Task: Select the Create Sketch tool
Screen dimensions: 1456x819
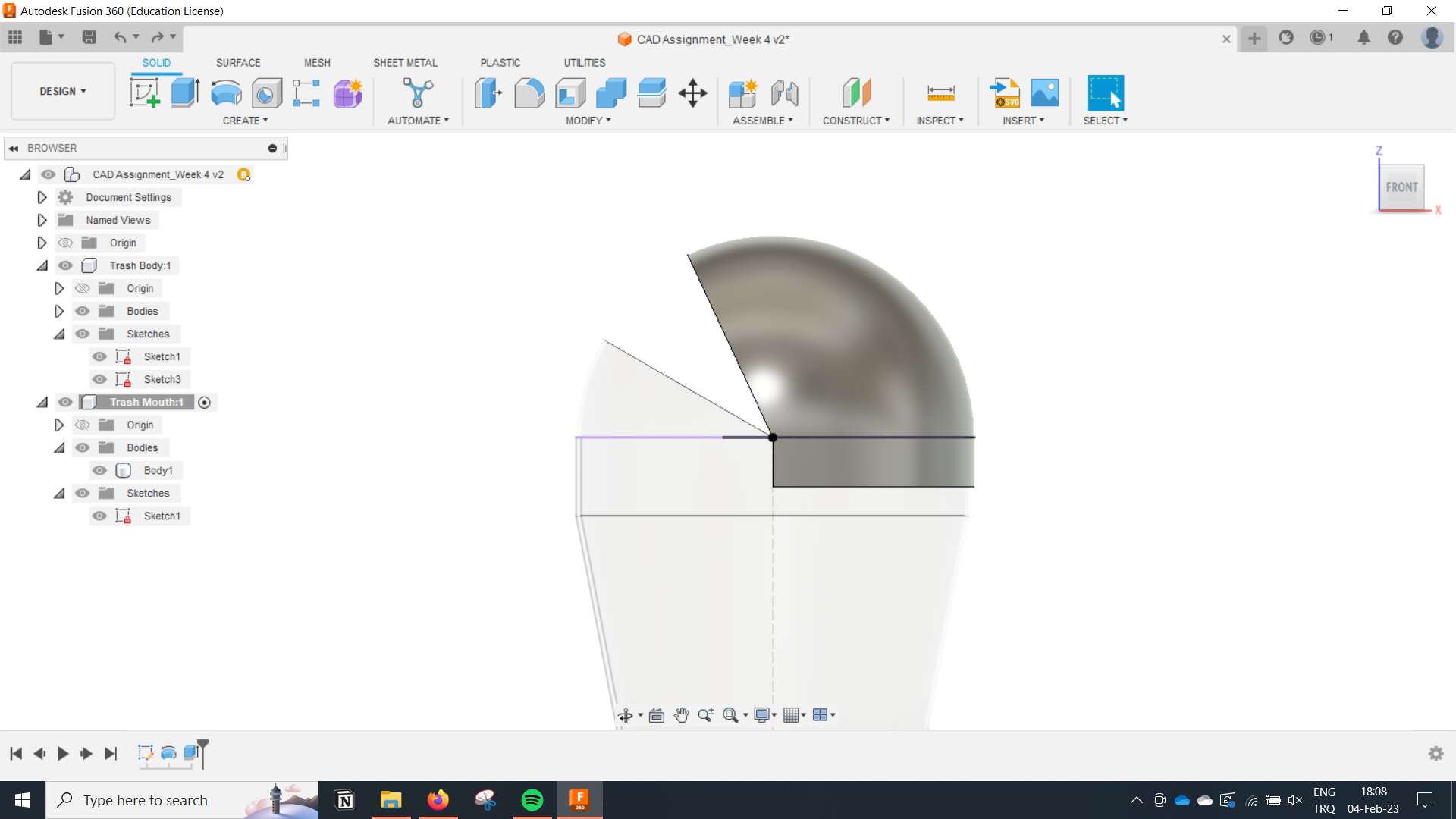Action: click(144, 93)
